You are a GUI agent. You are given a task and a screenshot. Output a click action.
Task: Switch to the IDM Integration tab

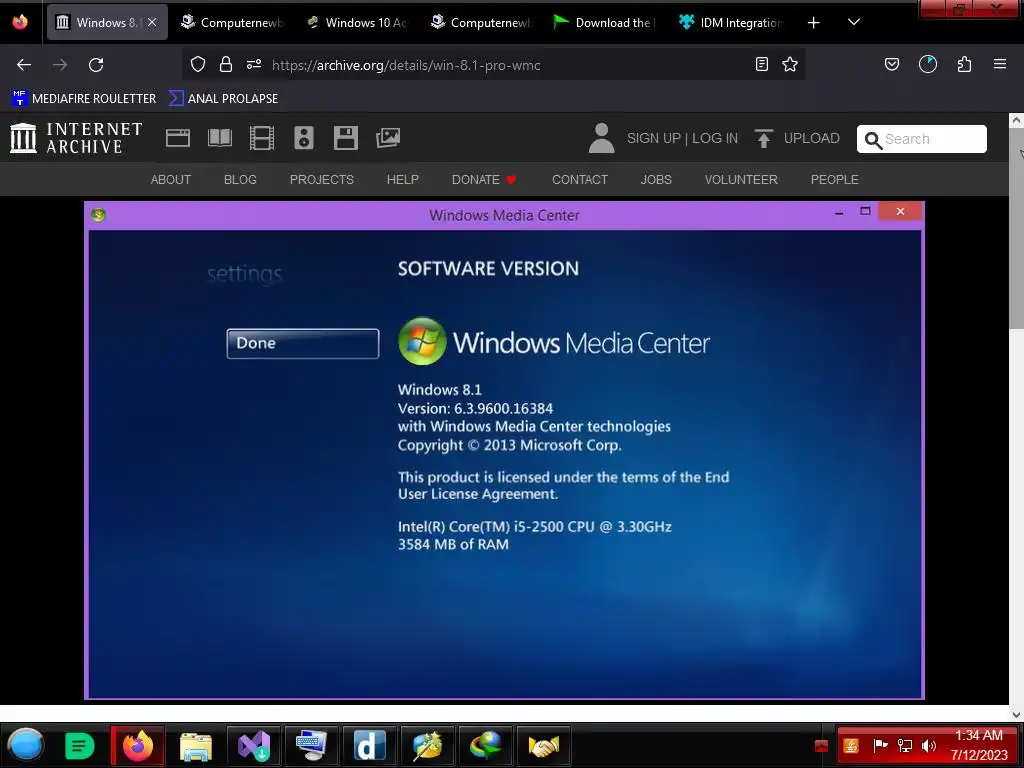730,22
